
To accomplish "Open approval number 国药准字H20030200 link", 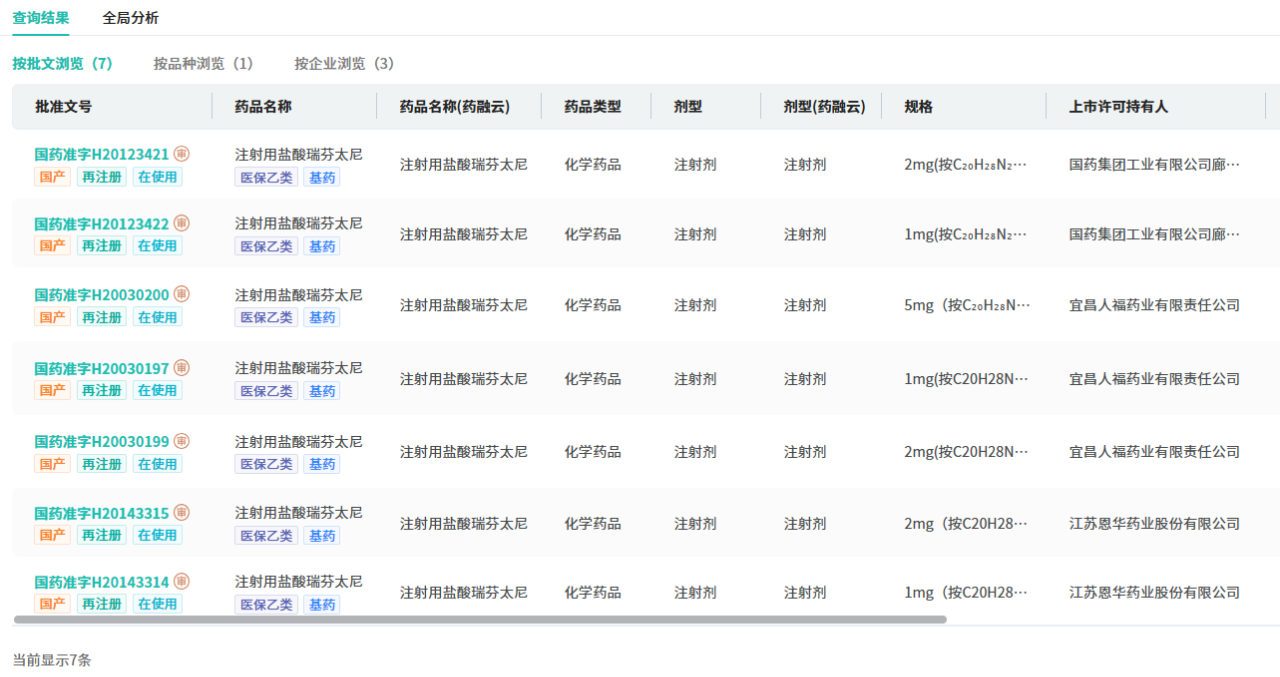I will 101,295.
